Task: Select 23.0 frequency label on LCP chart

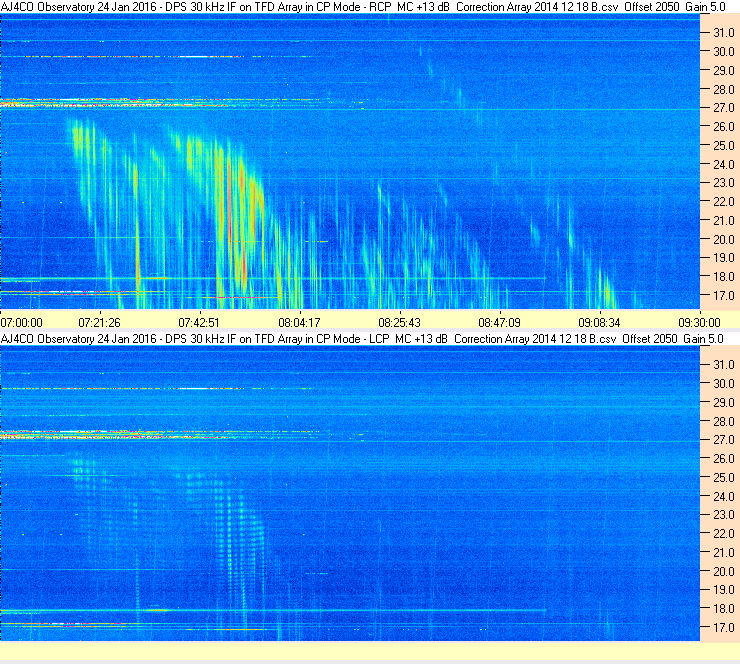Action: (x=724, y=515)
